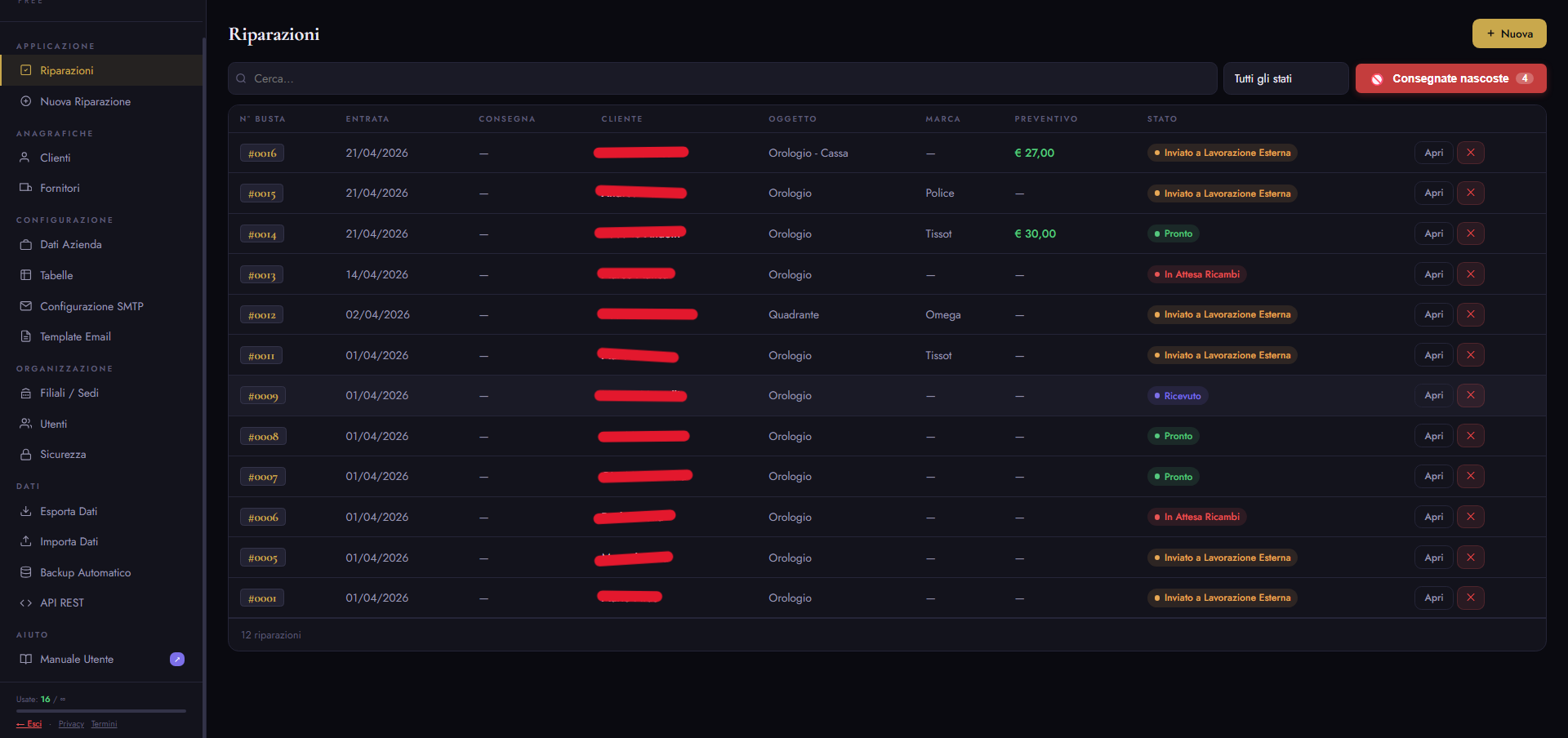
Task: Click the 12 riparazioni count text
Action: click(x=271, y=635)
